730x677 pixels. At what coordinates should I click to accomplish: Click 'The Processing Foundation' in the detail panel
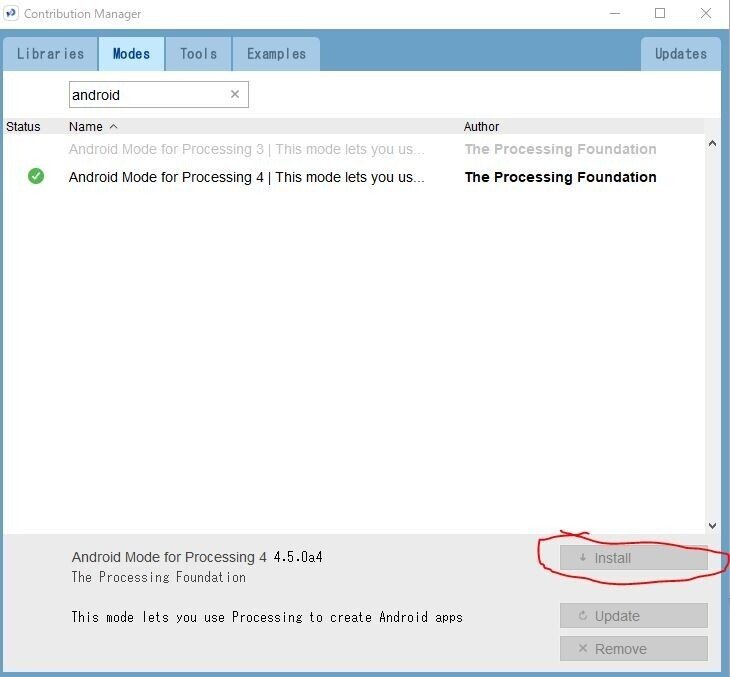click(x=158, y=577)
